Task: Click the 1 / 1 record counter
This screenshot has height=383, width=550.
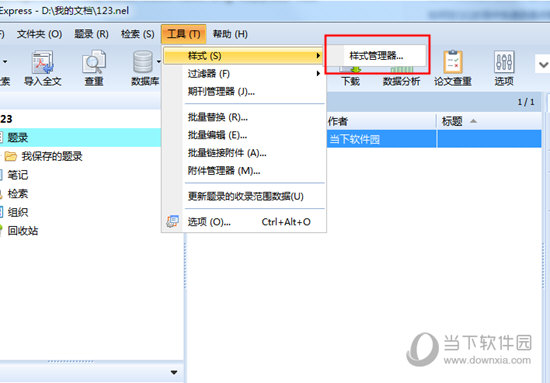Action: 526,102
